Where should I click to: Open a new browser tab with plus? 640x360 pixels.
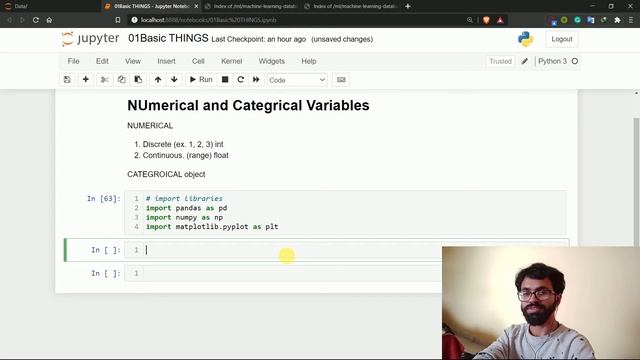(x=408, y=6)
